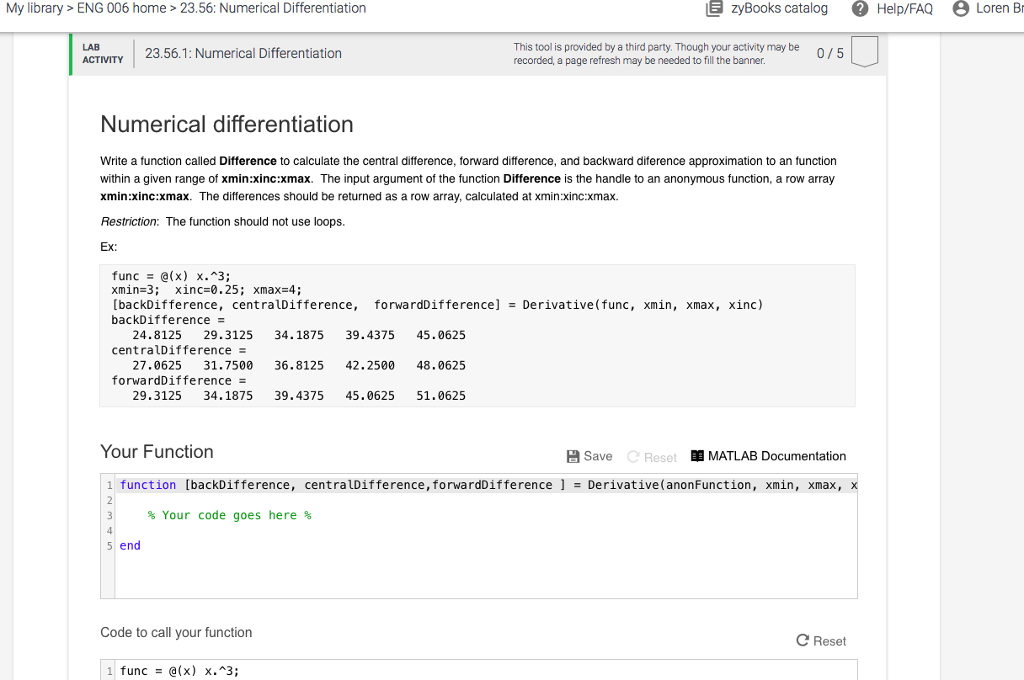Screen dimensions: 1024x680
Task: Open MATLAB Documentation link
Action: point(769,456)
